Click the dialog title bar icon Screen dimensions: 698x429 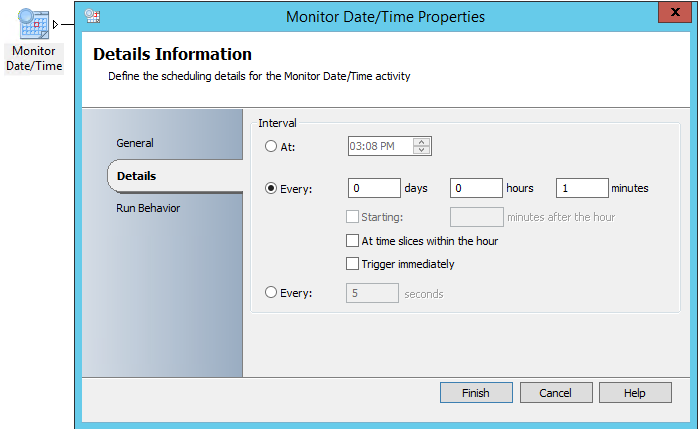coord(93,16)
